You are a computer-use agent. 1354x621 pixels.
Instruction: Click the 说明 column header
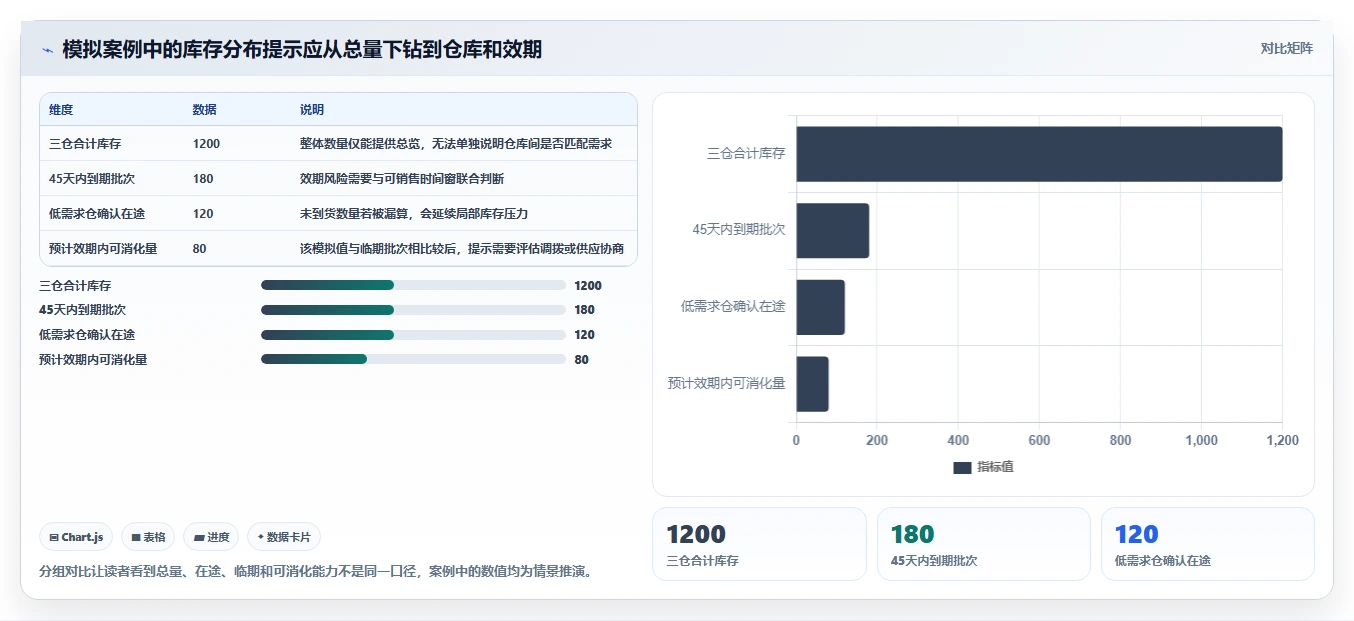(x=312, y=110)
